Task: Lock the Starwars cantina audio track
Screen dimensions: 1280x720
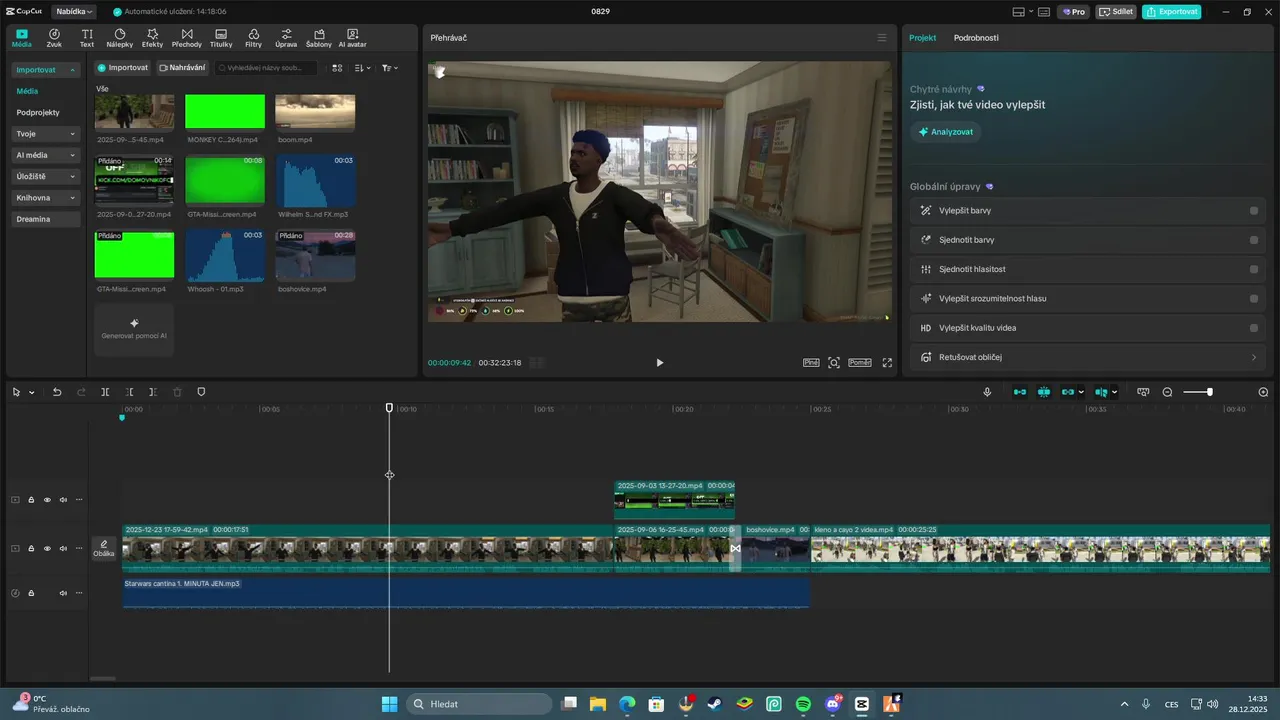Action: tap(31, 593)
